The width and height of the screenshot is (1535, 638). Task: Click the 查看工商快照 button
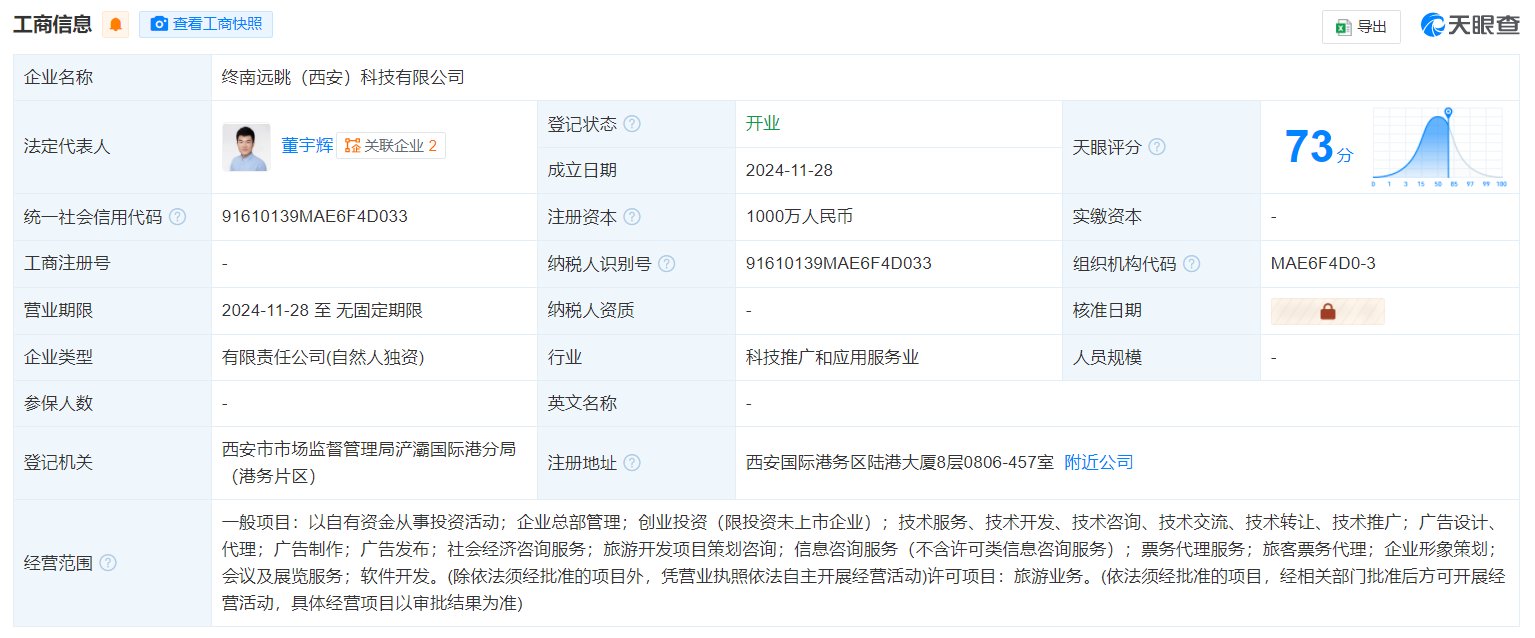click(206, 24)
